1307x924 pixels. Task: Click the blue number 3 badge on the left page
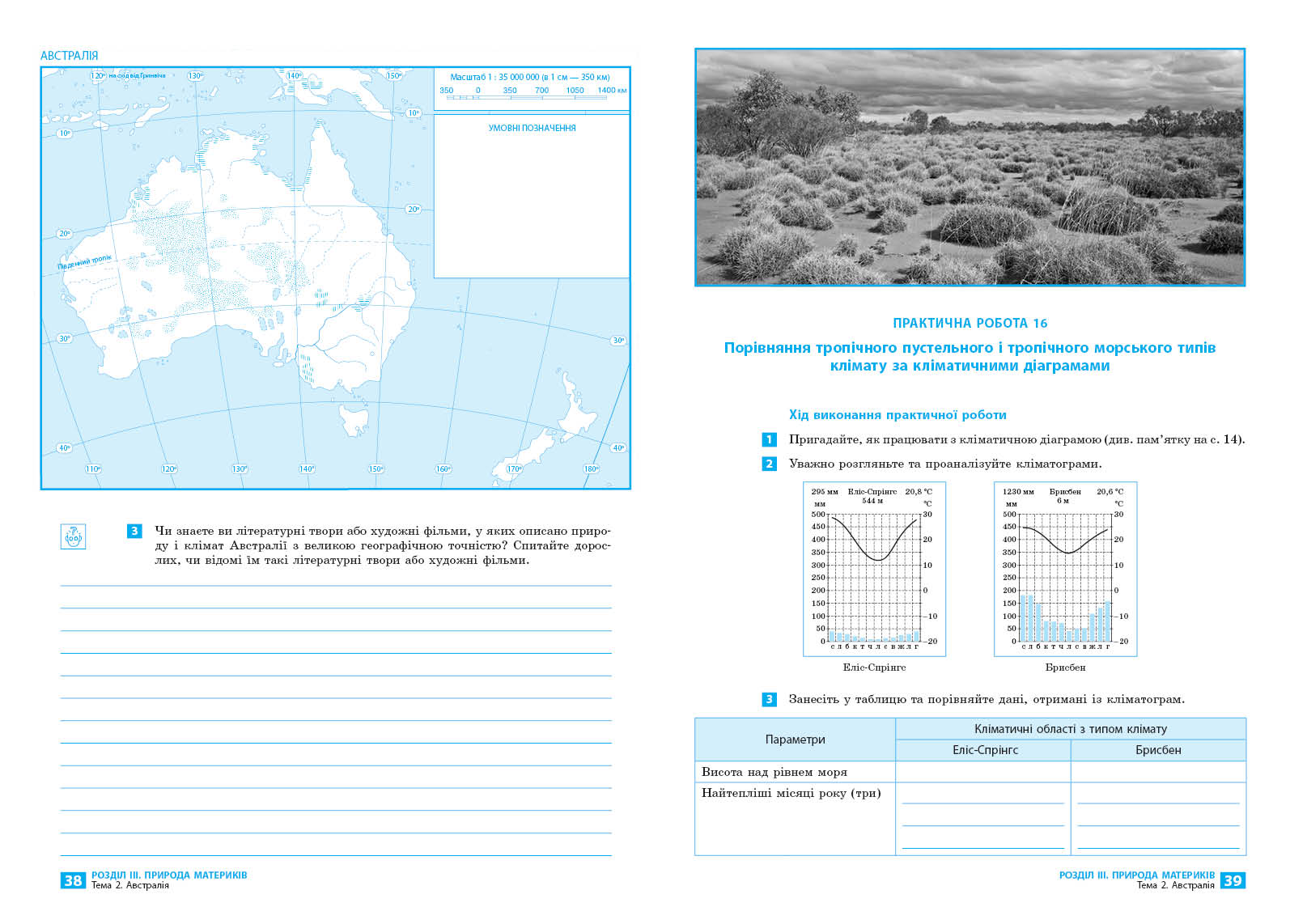coord(134,532)
